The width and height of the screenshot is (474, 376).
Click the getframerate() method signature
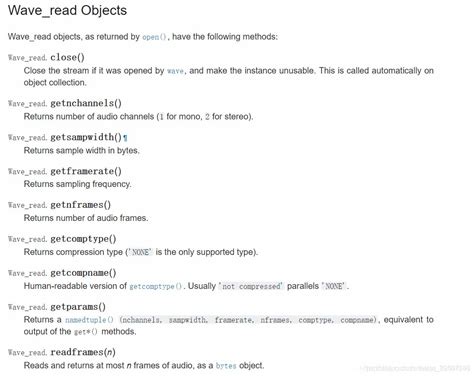[x=65, y=171]
